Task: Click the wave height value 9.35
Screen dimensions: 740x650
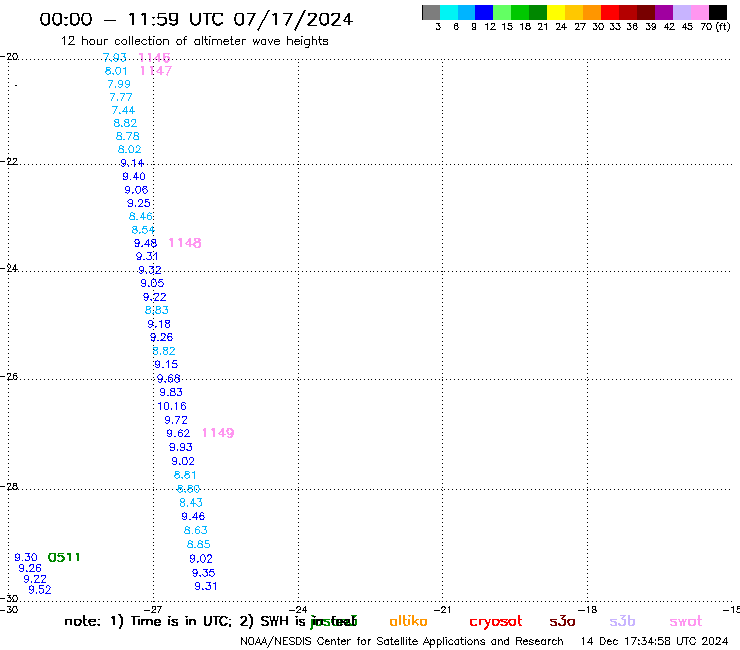Action: pos(203,573)
